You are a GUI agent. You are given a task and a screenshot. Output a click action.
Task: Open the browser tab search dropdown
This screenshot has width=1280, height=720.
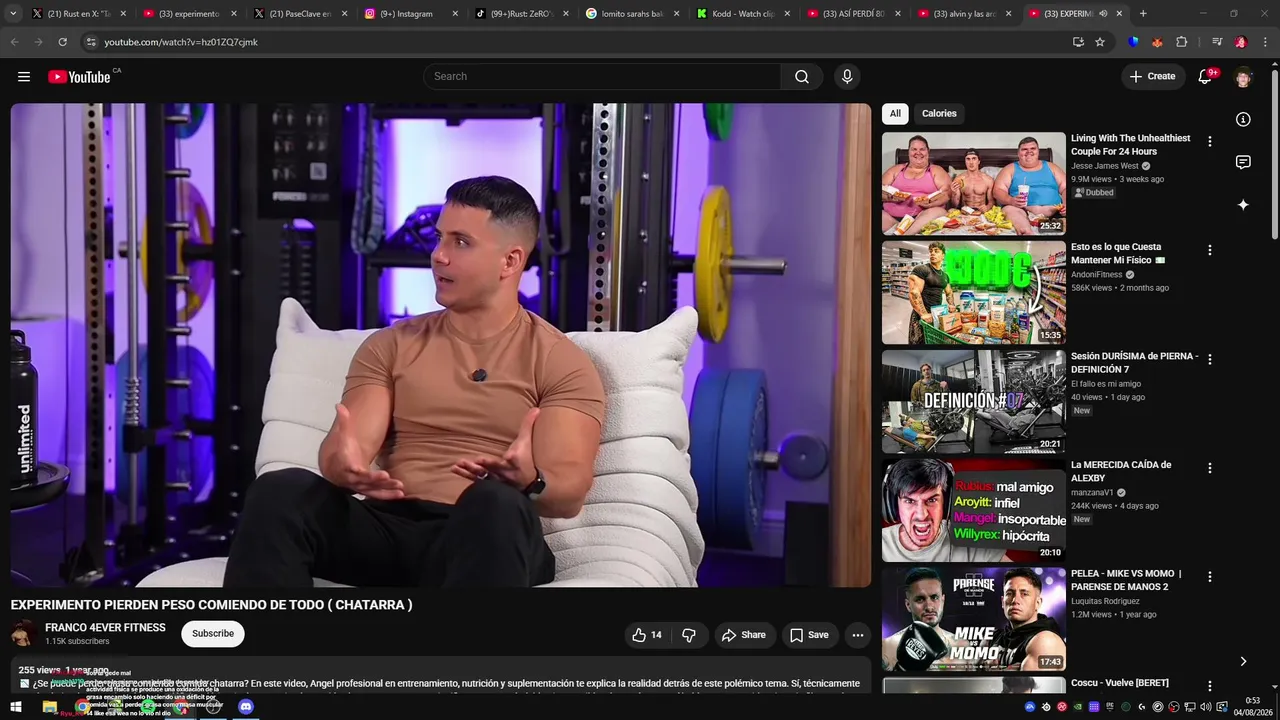click(13, 14)
